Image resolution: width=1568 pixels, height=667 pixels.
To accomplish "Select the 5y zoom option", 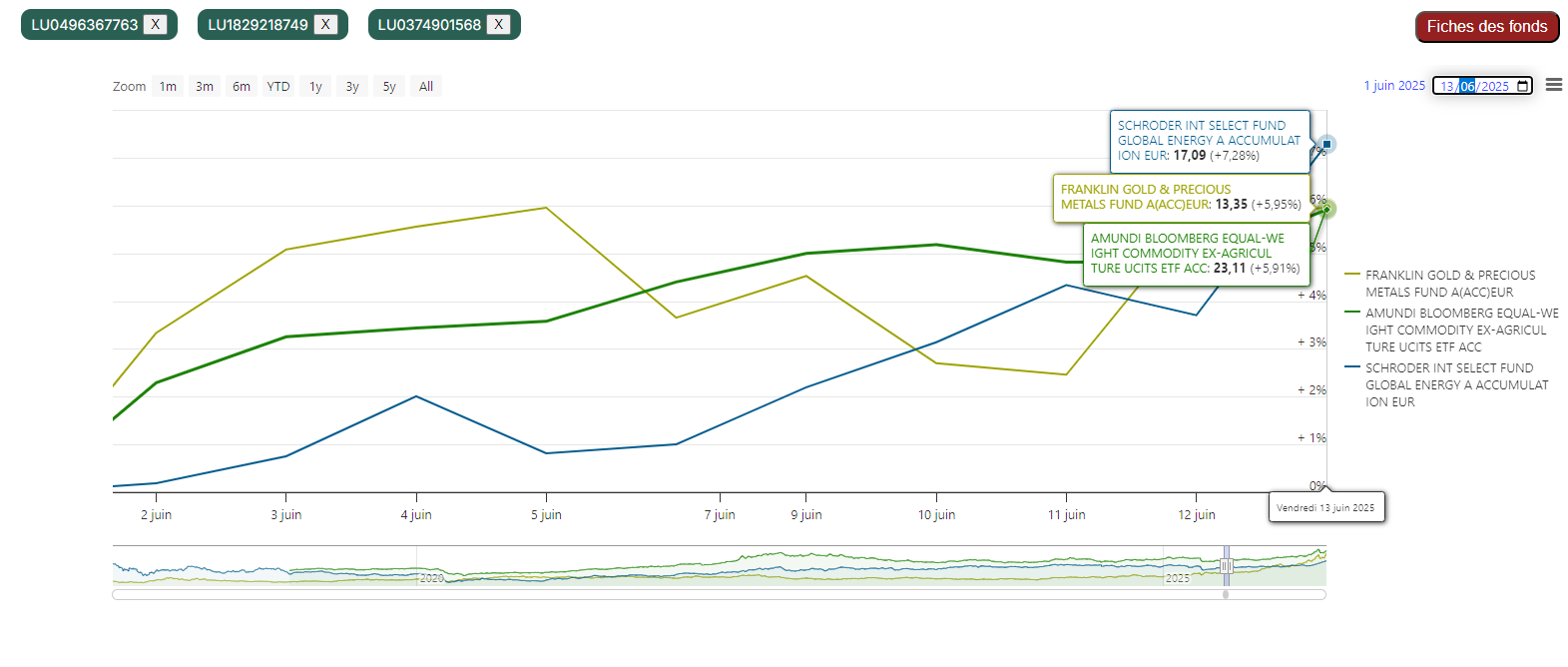I will click(389, 87).
